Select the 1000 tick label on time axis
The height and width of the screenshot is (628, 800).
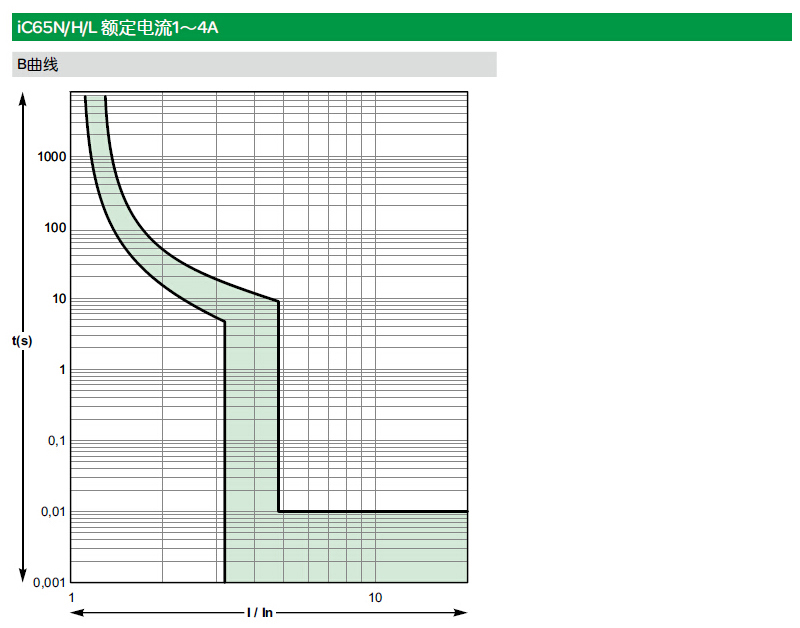(x=52, y=157)
